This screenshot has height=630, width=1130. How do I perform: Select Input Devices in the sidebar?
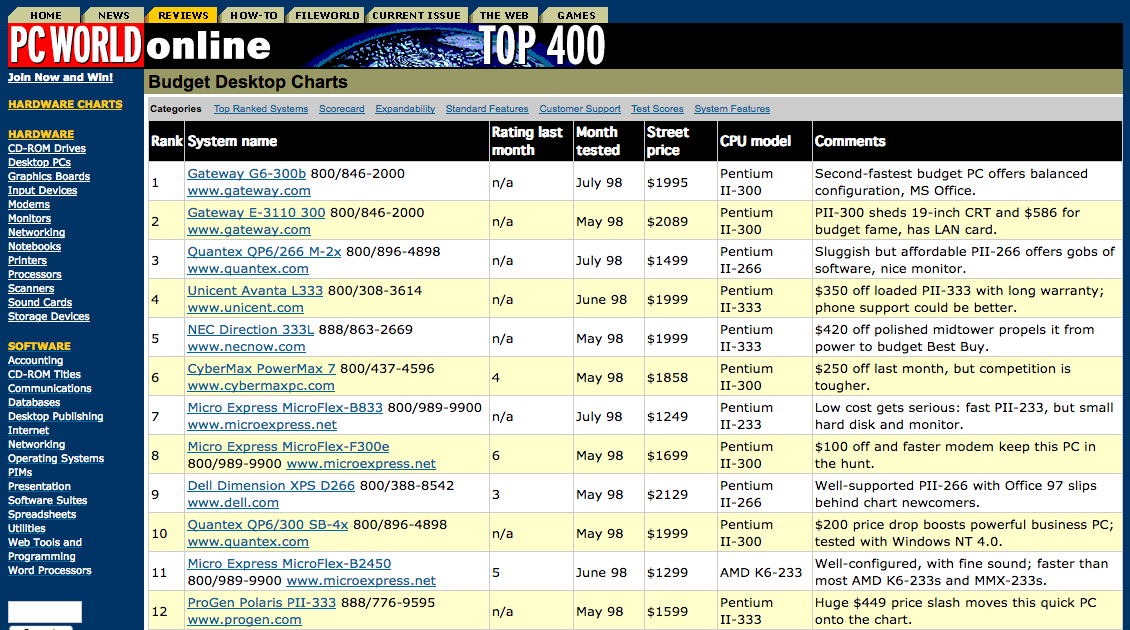tap(43, 190)
